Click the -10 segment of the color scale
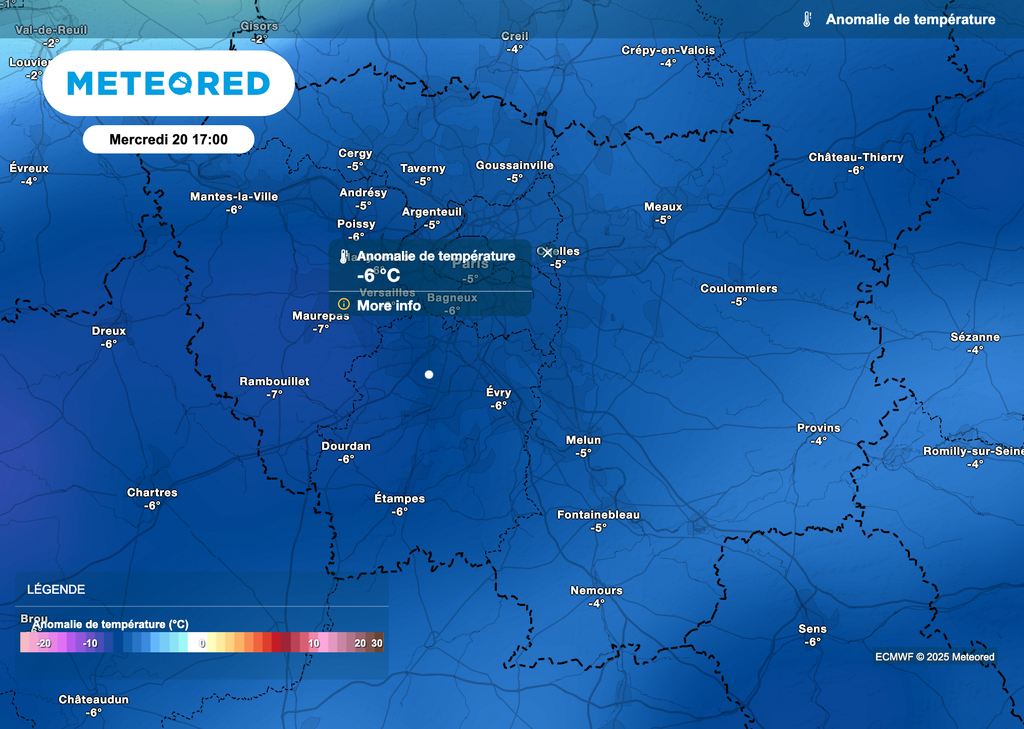Screen dimensions: 1024x729 [x=88, y=643]
